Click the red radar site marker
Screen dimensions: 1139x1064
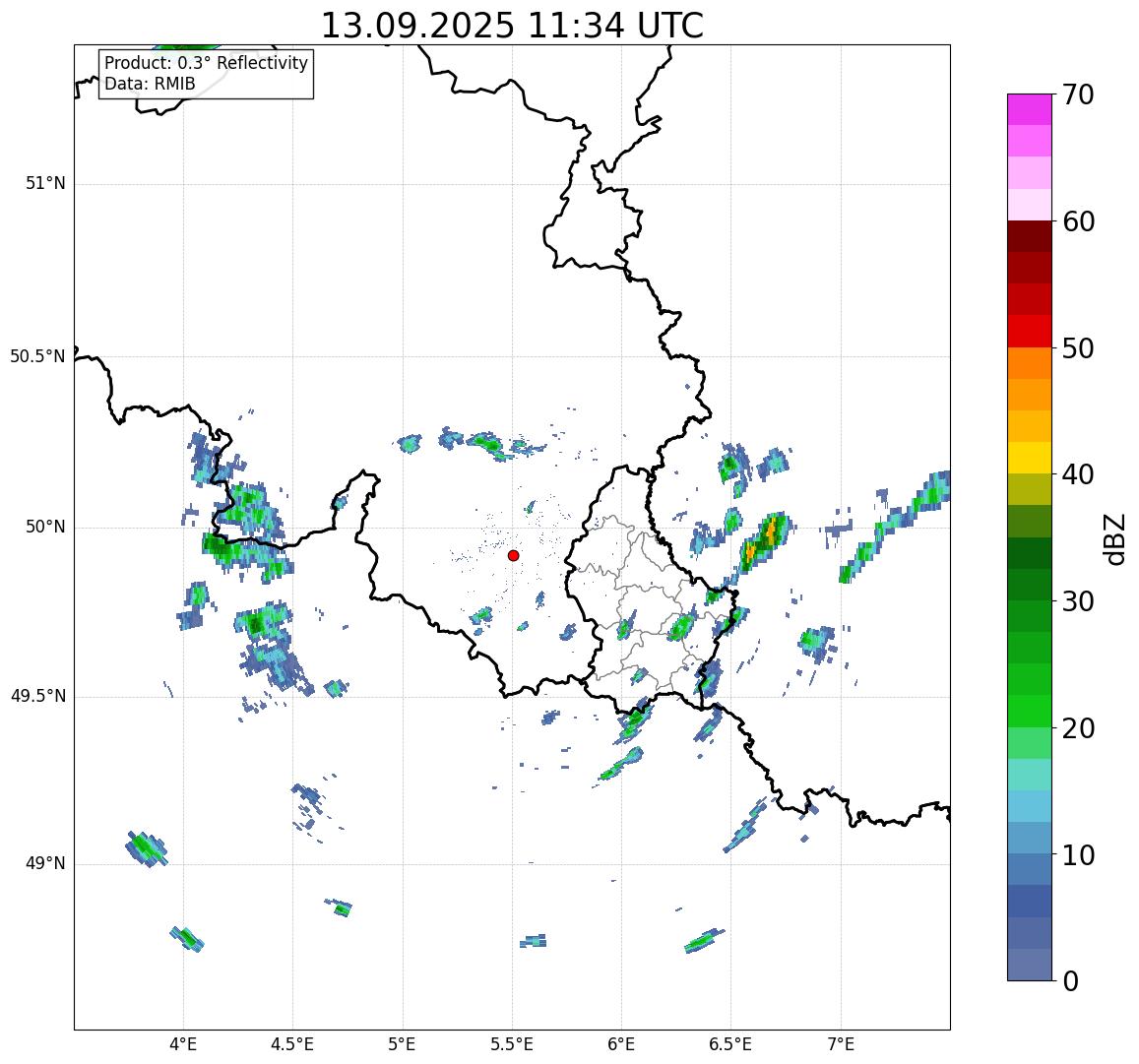514,555
